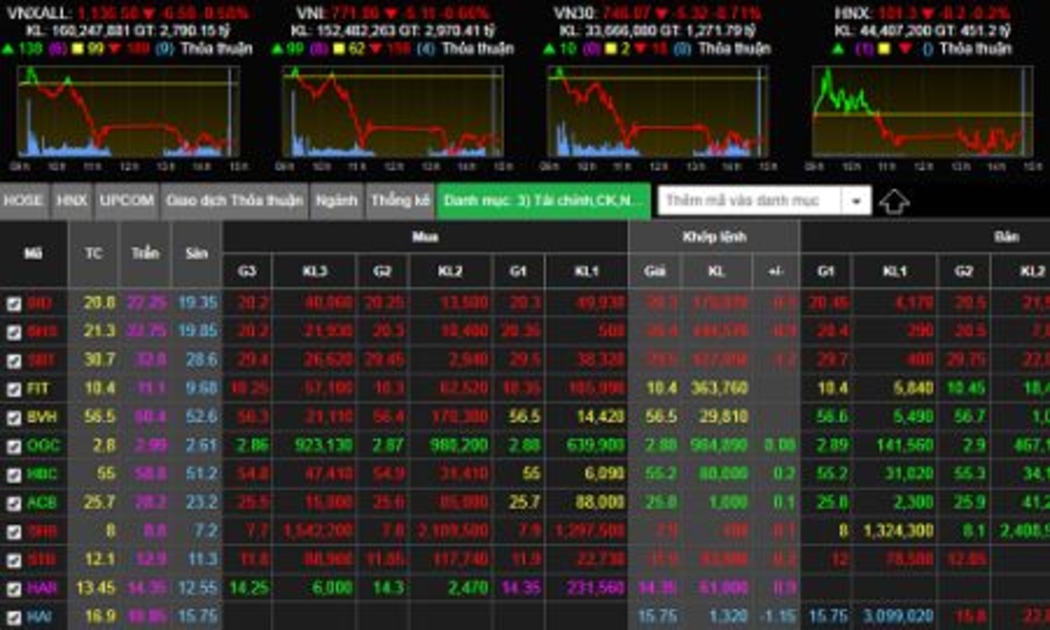Click the upward arrow icon beside the watchlist box

pos(894,201)
